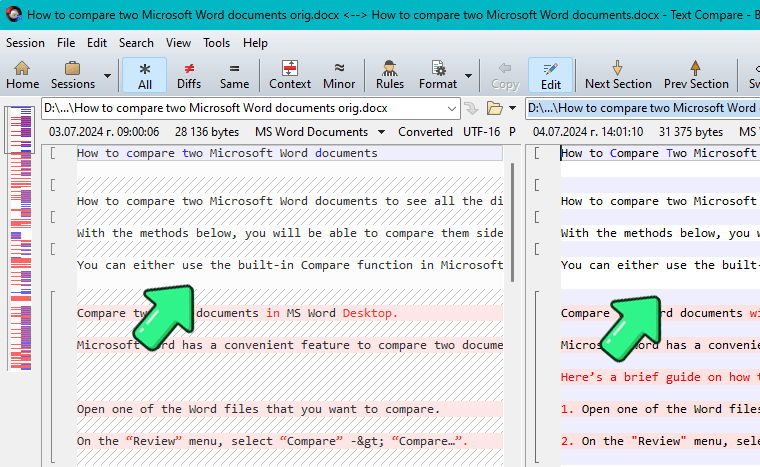The image size is (760, 467).
Task: Open the File menu
Action: pos(66,43)
